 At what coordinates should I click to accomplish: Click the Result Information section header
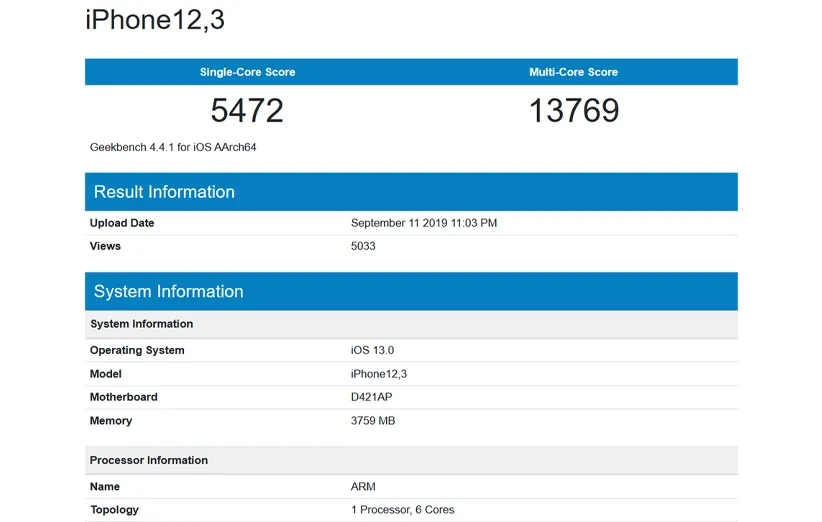point(164,192)
